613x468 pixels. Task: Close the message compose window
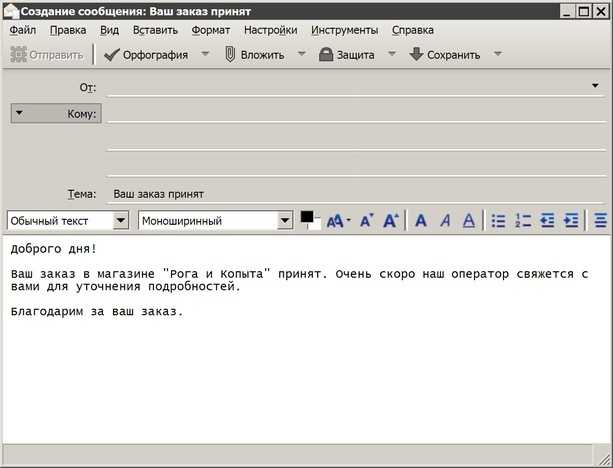click(x=601, y=11)
